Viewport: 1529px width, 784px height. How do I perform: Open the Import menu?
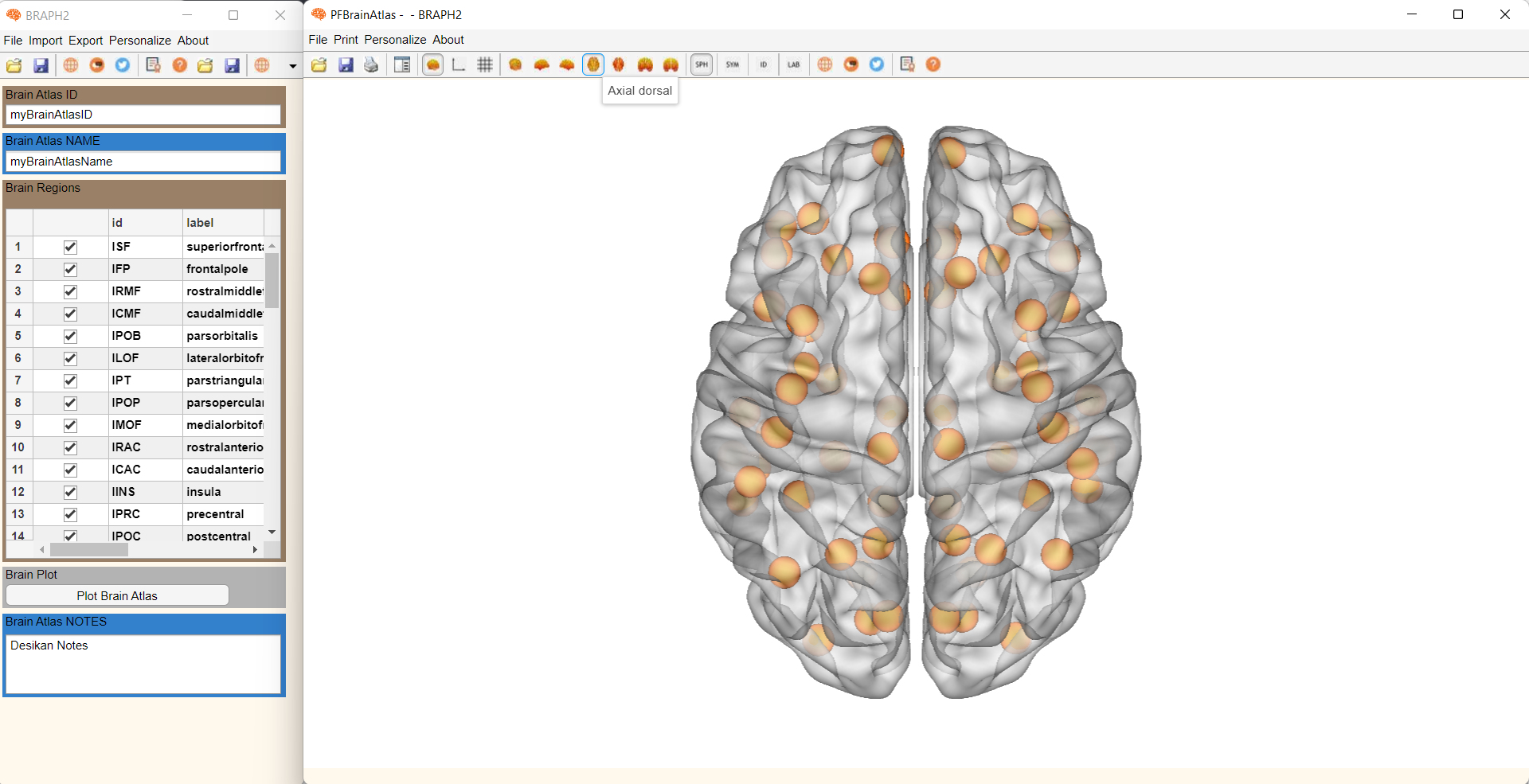click(x=45, y=41)
